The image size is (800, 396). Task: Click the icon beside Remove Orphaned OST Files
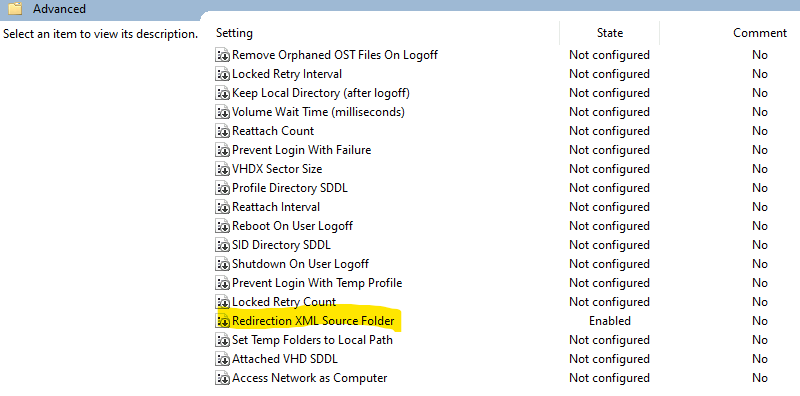tap(222, 55)
